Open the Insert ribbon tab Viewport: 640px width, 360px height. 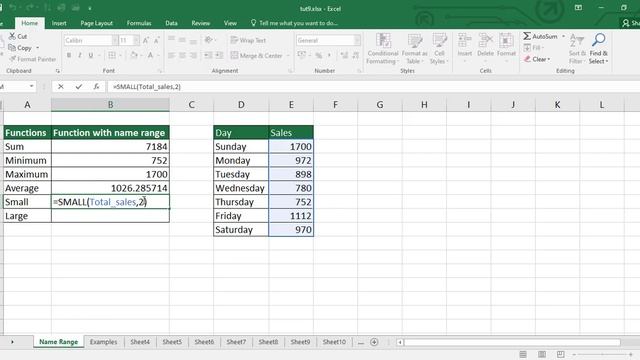coord(59,23)
